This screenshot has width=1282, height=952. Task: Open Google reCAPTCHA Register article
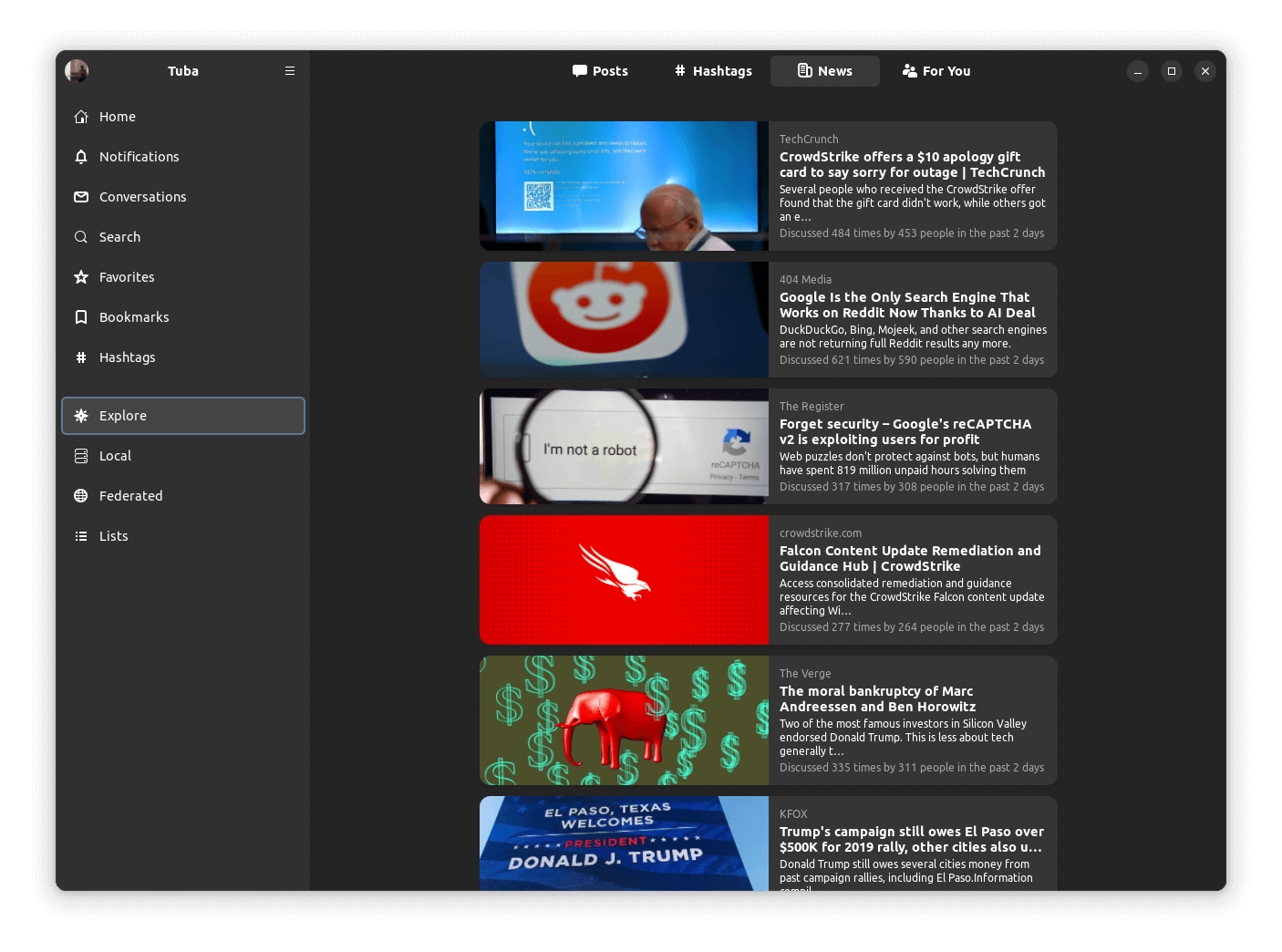click(x=905, y=432)
